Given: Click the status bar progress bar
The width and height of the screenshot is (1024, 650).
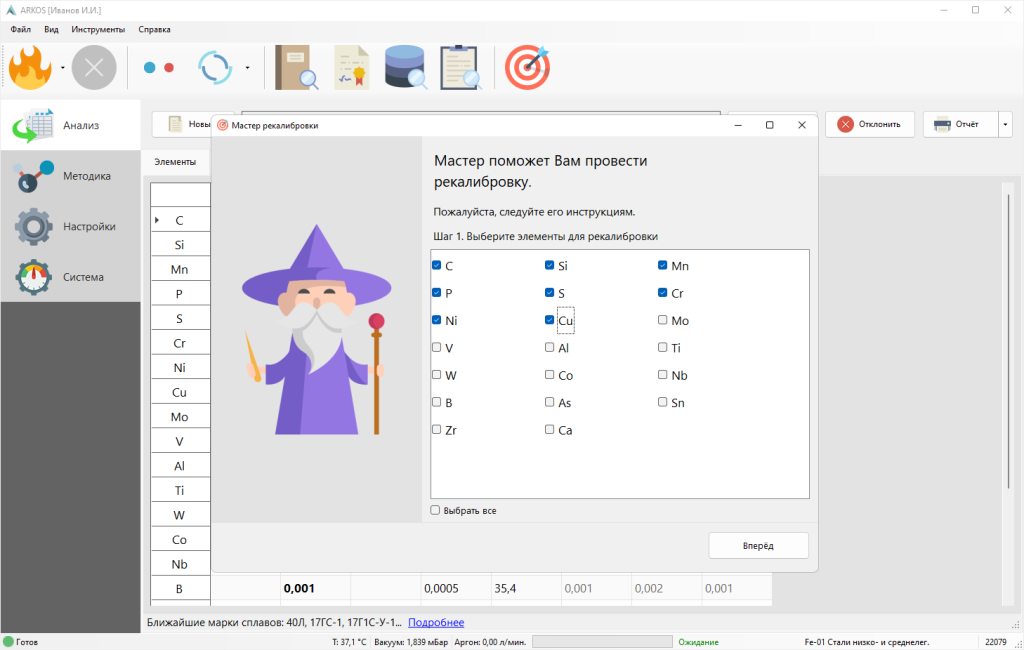Looking at the screenshot, I should tap(602, 642).
